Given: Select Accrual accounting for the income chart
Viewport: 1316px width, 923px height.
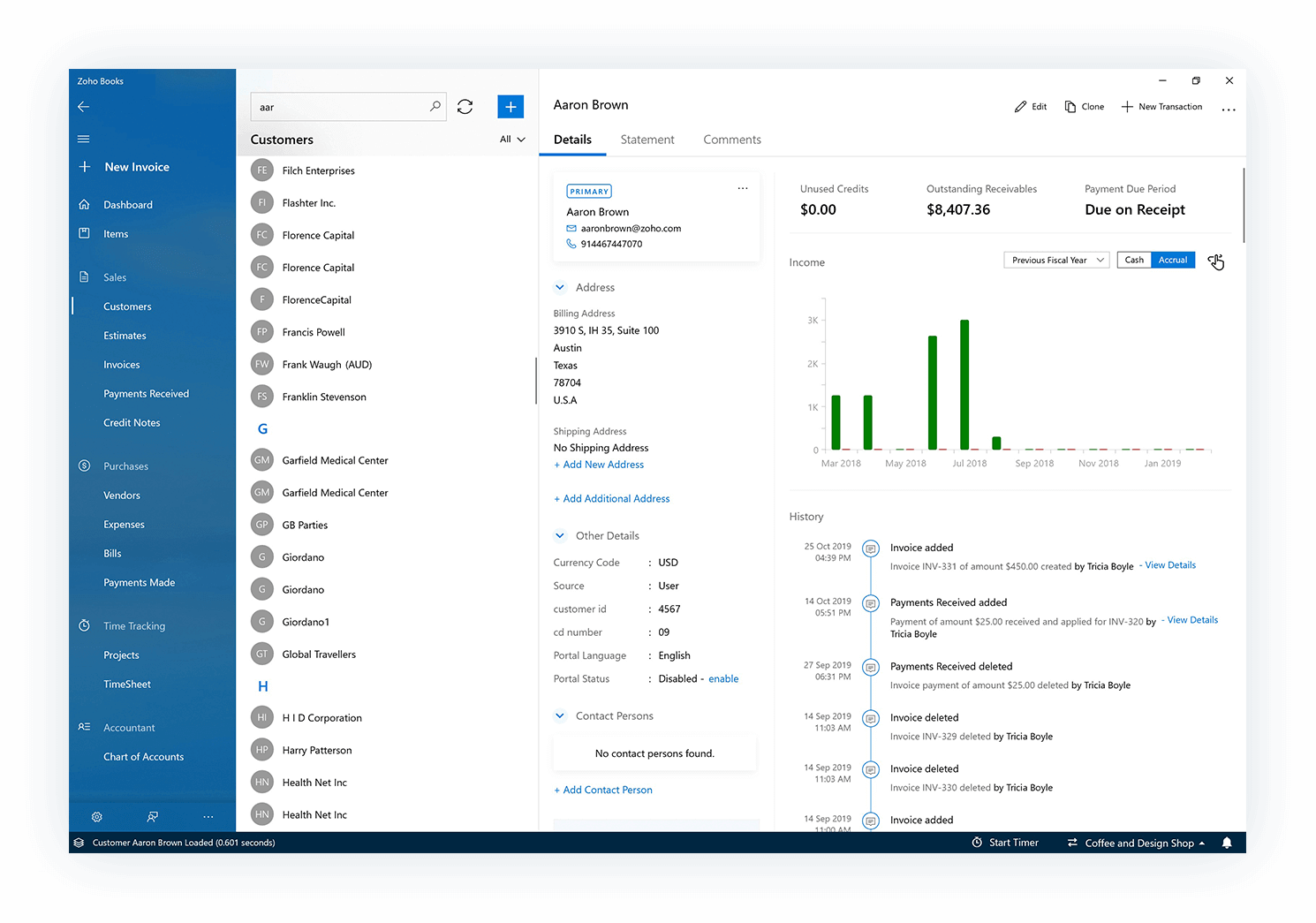Looking at the screenshot, I should click(1173, 260).
